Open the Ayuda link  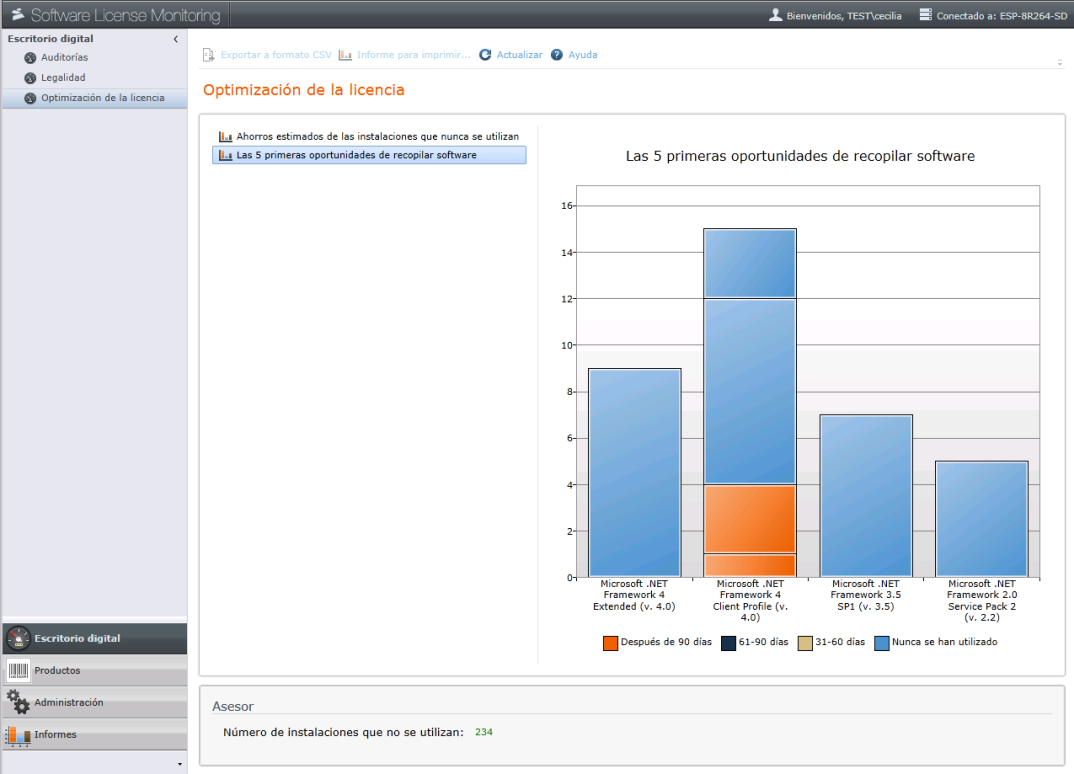[x=583, y=55]
